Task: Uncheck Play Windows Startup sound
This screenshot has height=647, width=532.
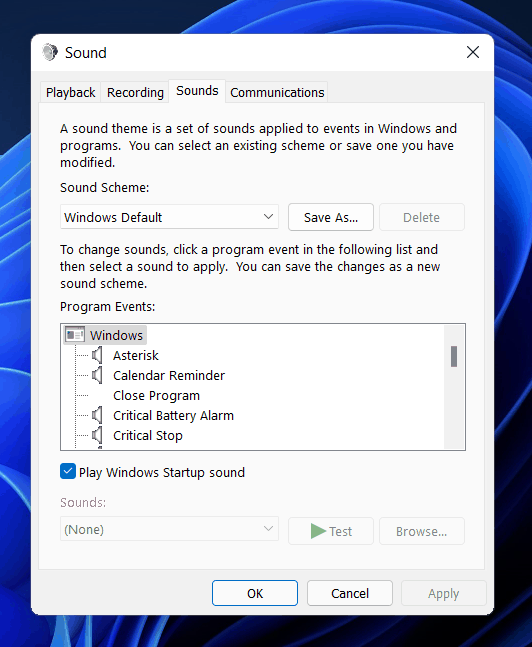Action: pyautogui.click(x=68, y=472)
